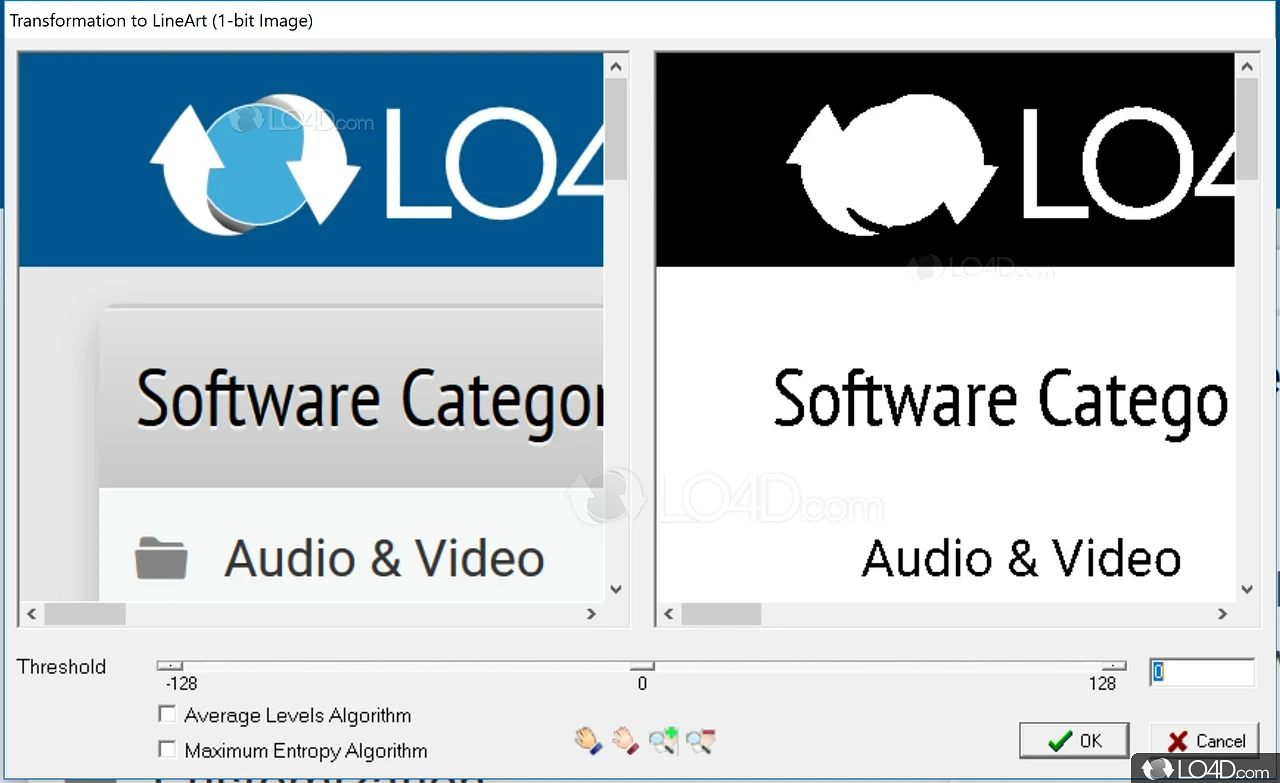The width and height of the screenshot is (1280, 783).
Task: Select the blue-cuffed hand pan tool
Action: (x=587, y=741)
